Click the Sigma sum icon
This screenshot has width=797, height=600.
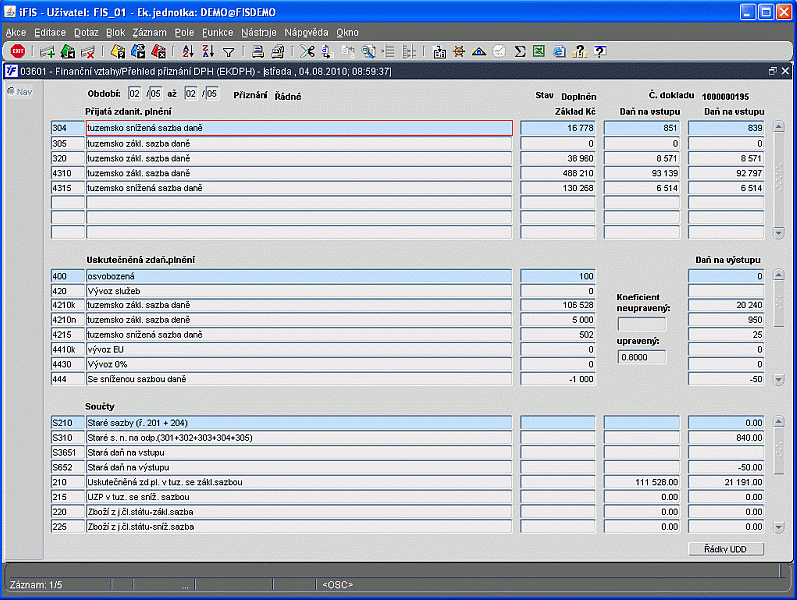tap(518, 51)
